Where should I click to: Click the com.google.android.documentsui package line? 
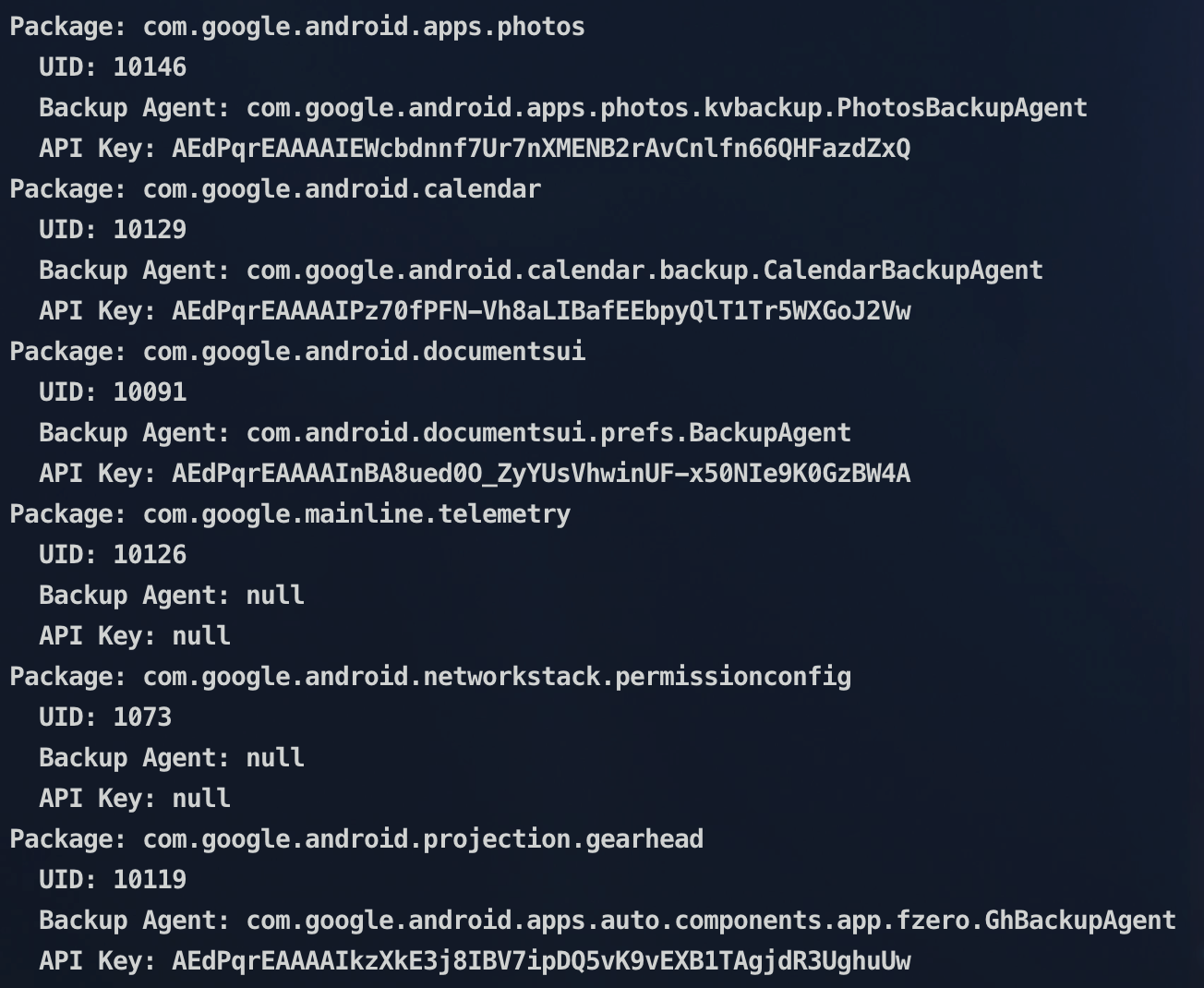coord(297,352)
